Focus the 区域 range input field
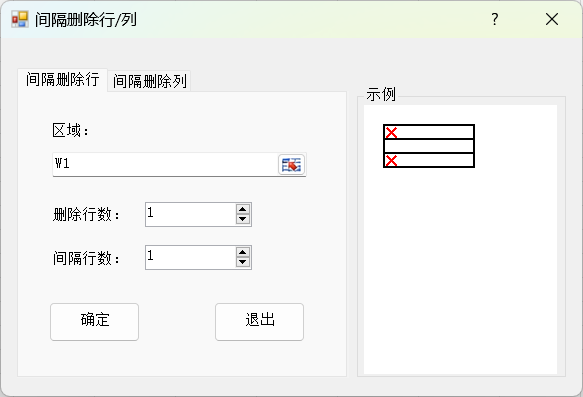 pyautogui.click(x=165, y=164)
